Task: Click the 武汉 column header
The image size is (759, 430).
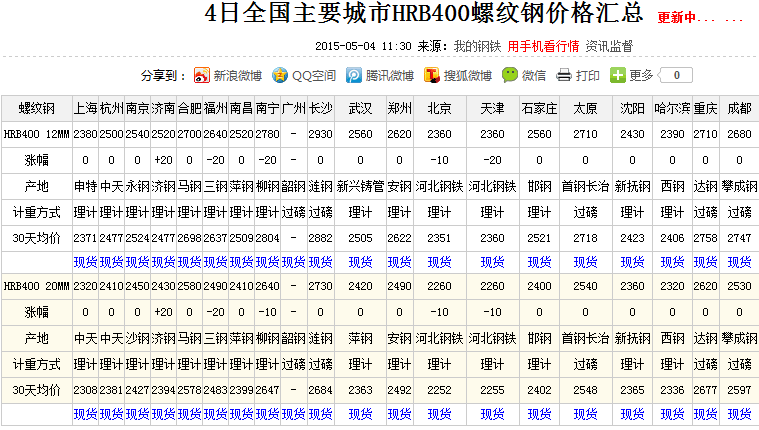Action: click(x=360, y=108)
